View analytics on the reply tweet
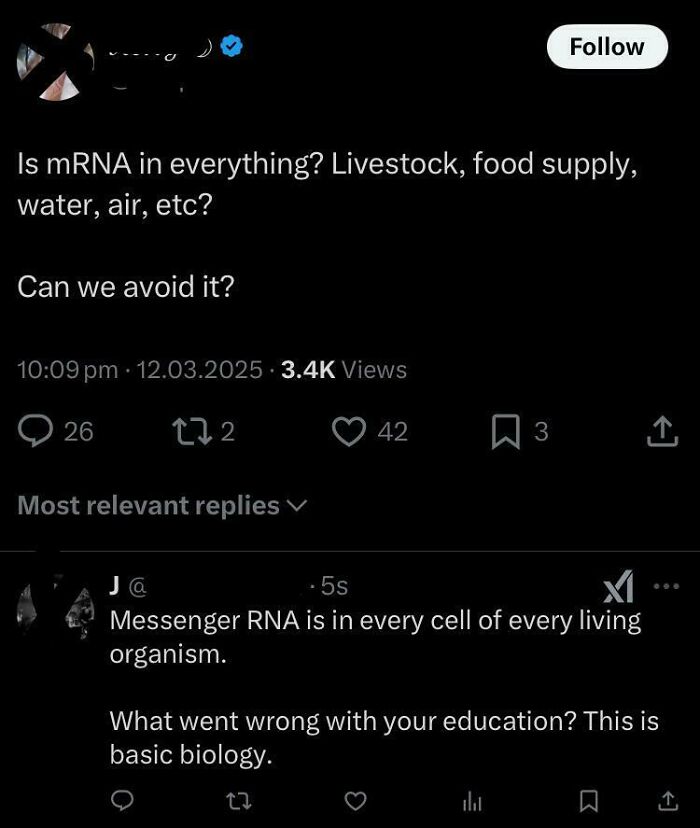The width and height of the screenshot is (700, 828). (470, 800)
